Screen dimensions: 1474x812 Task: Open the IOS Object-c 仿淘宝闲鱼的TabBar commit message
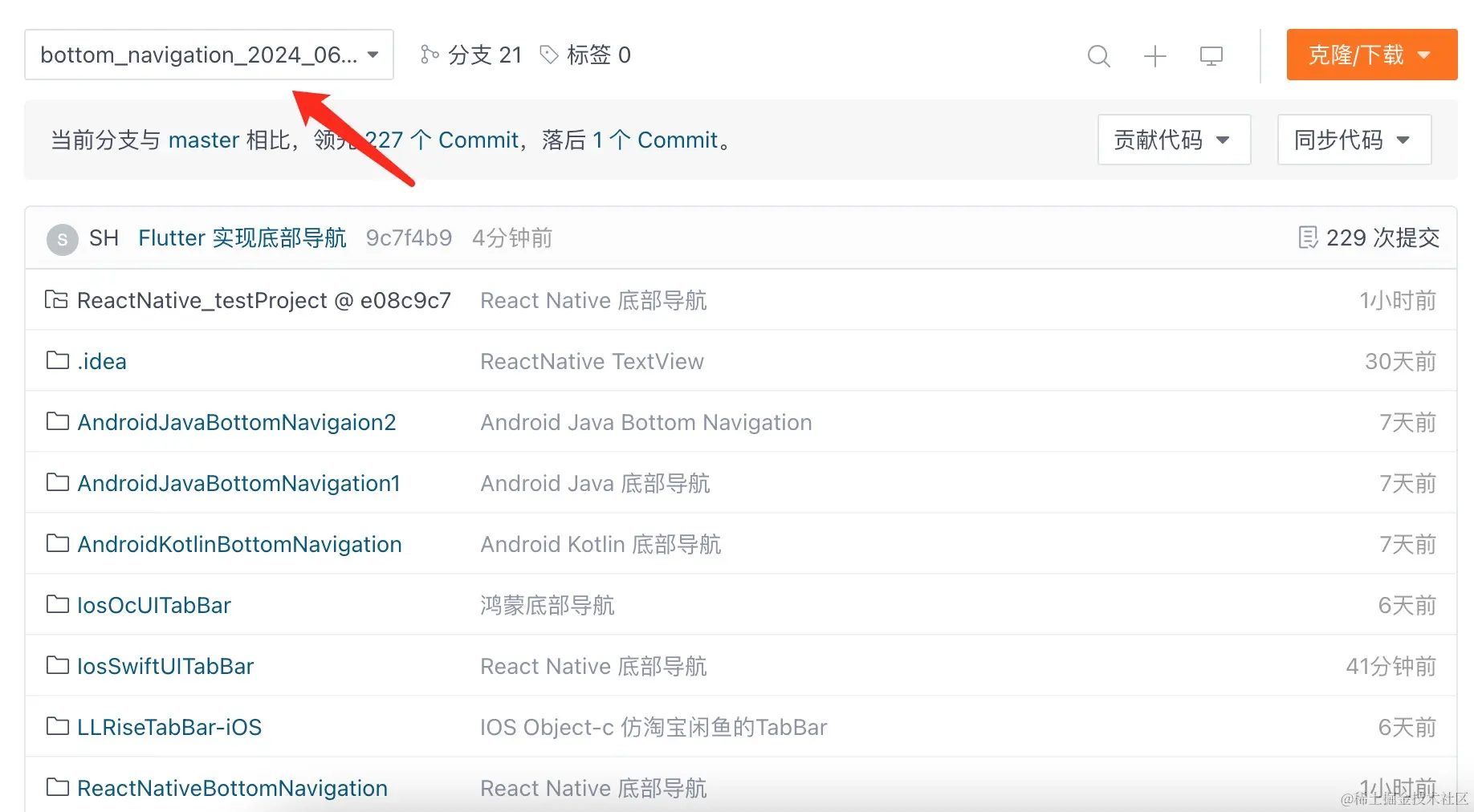[654, 728]
